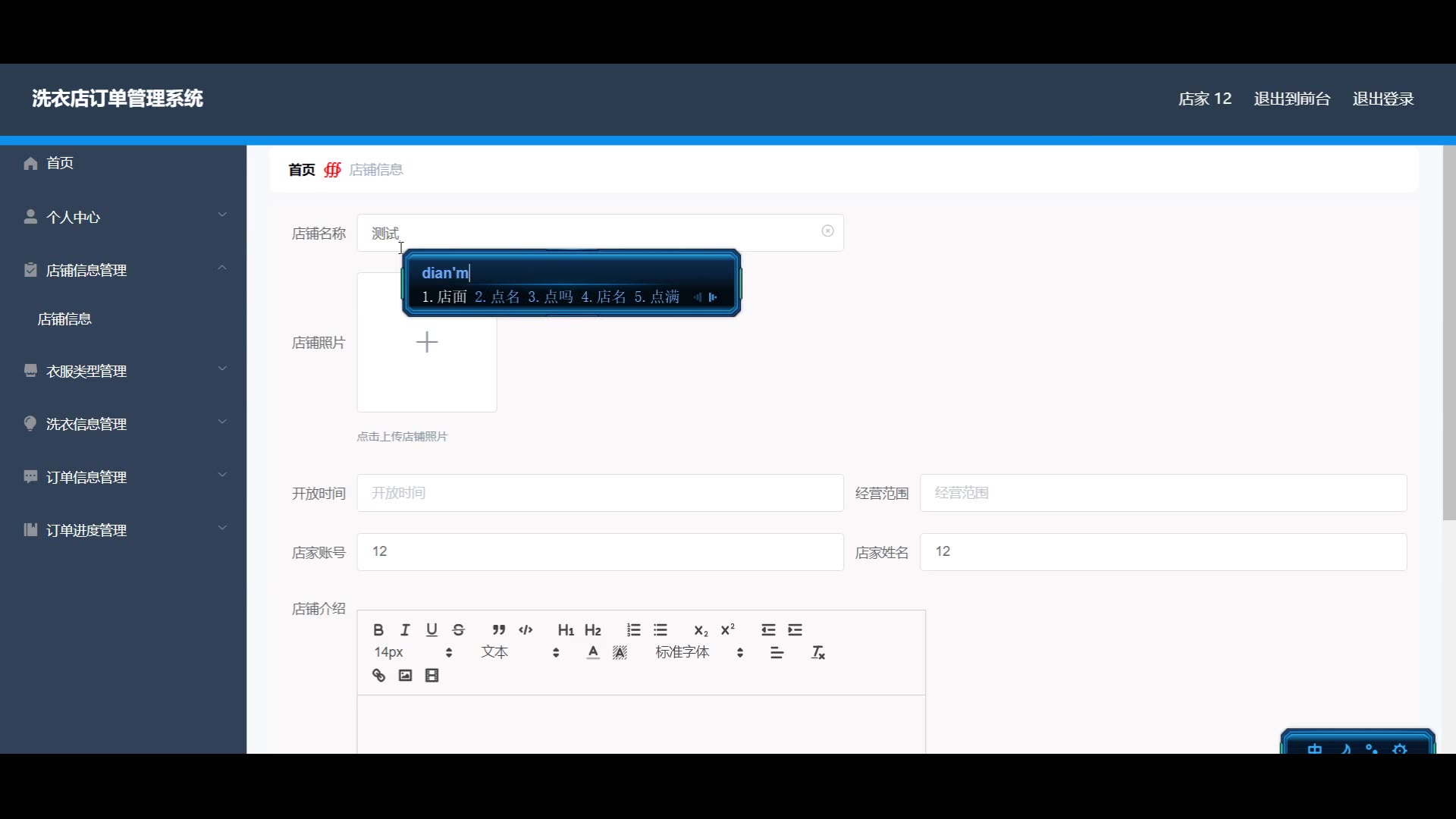Insert video with film icon
The image size is (1456, 819).
coord(432,676)
